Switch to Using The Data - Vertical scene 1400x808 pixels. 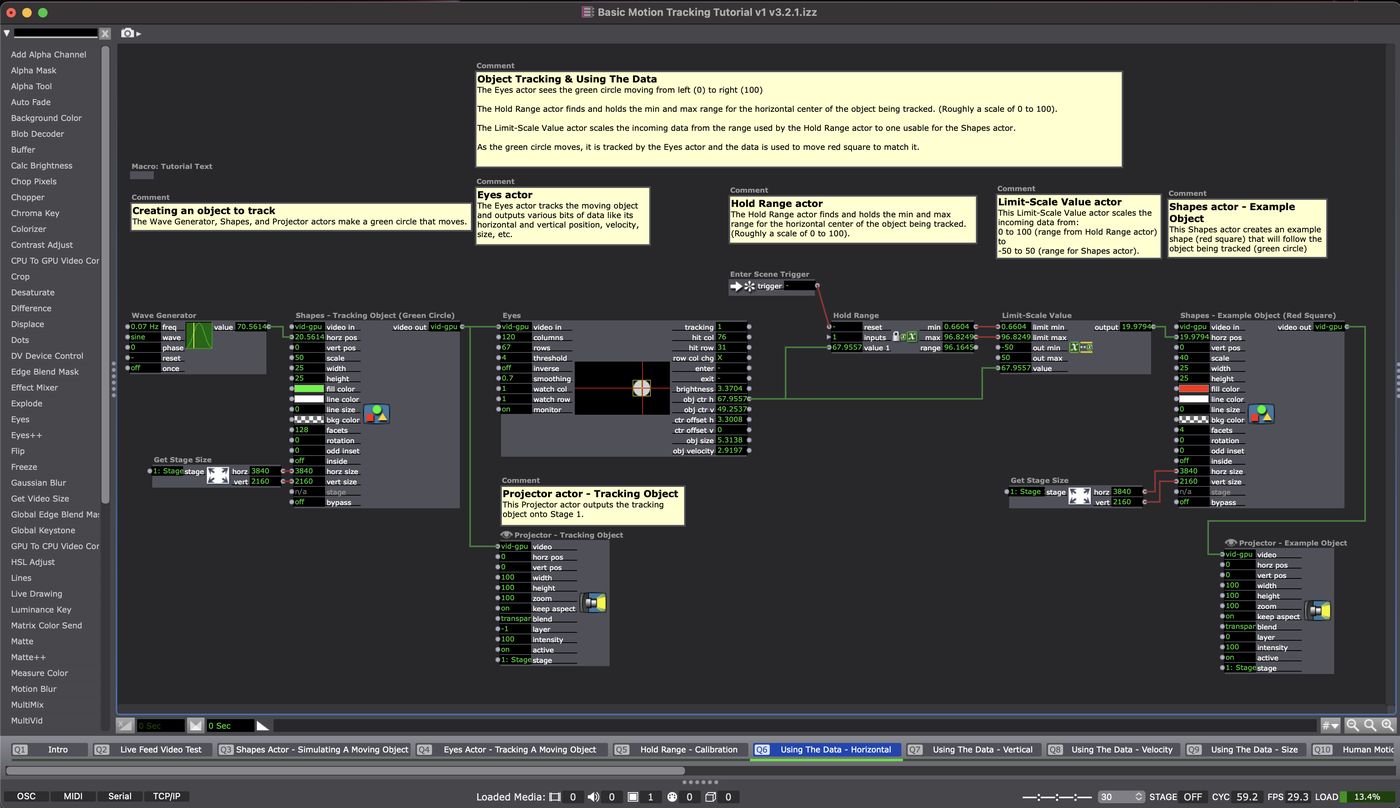(x=982, y=750)
